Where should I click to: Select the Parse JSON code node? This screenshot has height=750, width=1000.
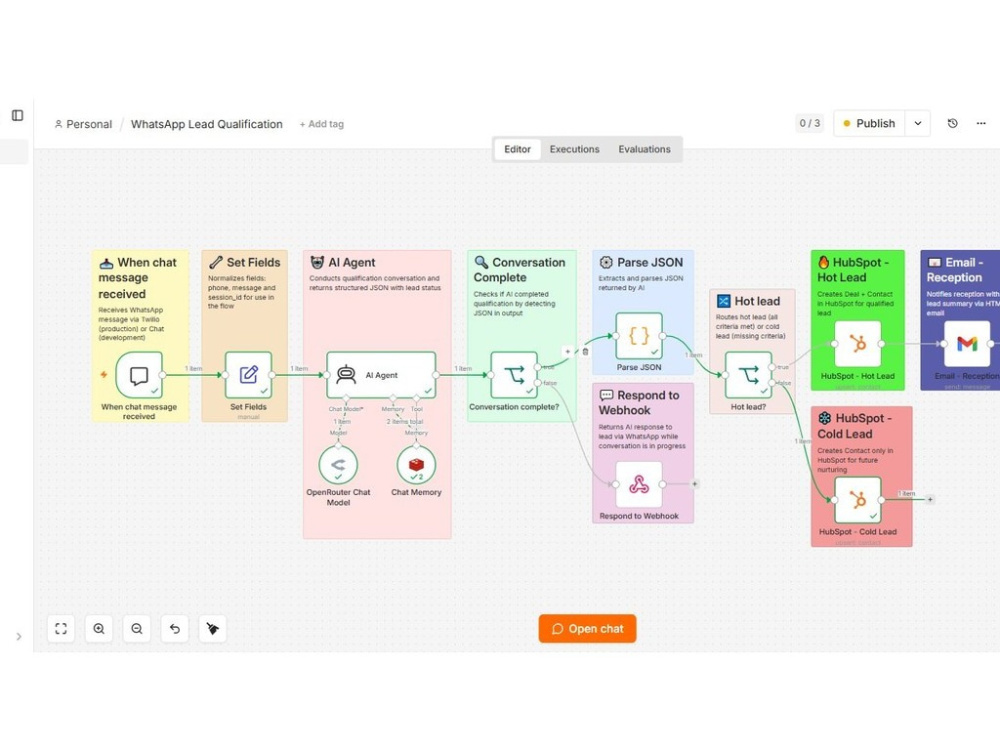[639, 335]
